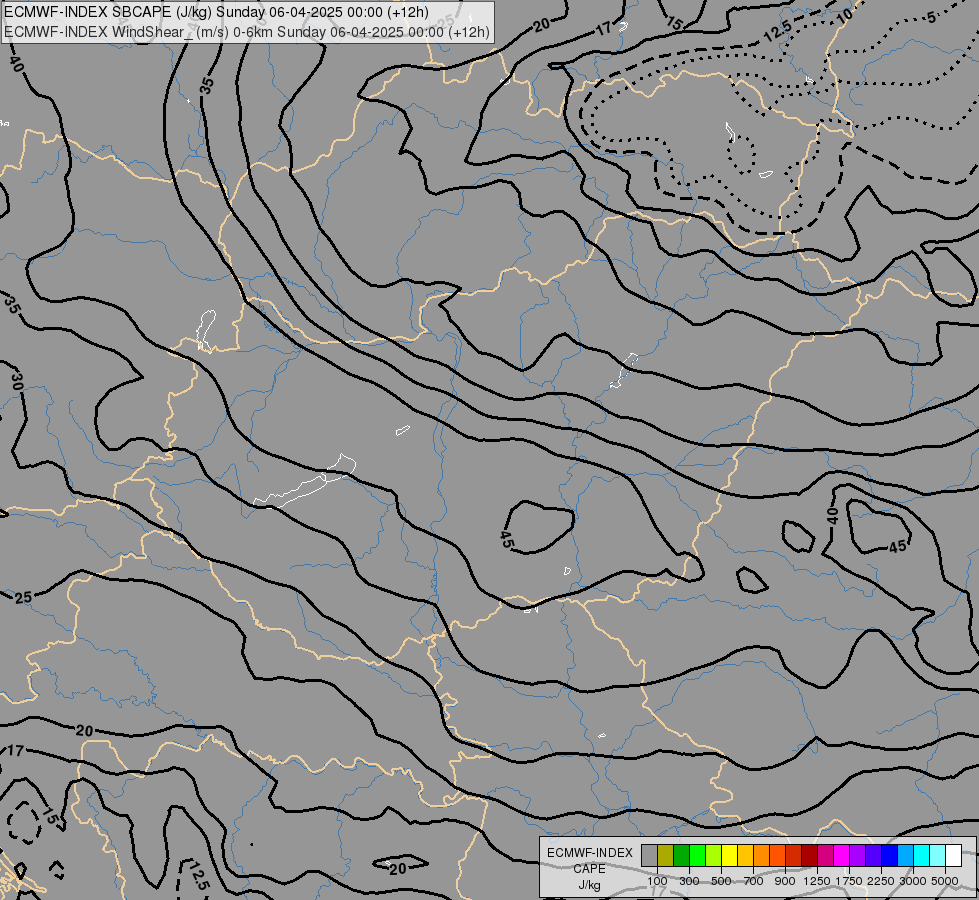Pick the dark green CAPE legend swatch
This screenshot has width=979, height=900.
[681, 856]
